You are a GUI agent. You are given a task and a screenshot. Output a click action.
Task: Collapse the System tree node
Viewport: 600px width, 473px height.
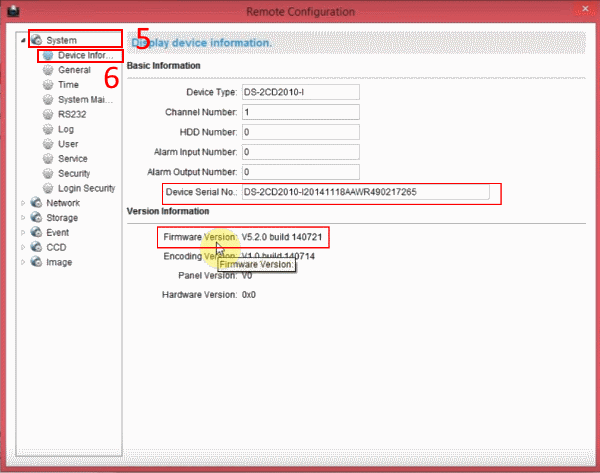click(23, 41)
